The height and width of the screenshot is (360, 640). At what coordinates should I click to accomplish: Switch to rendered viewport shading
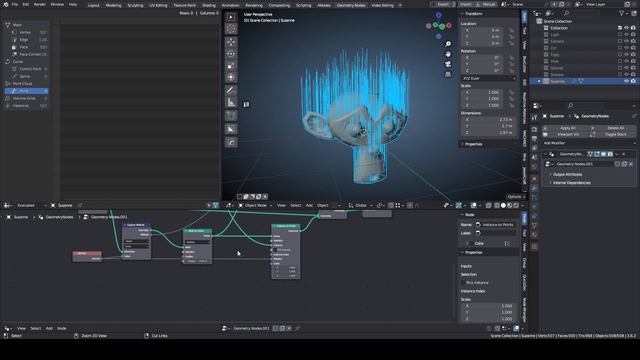(x=516, y=205)
